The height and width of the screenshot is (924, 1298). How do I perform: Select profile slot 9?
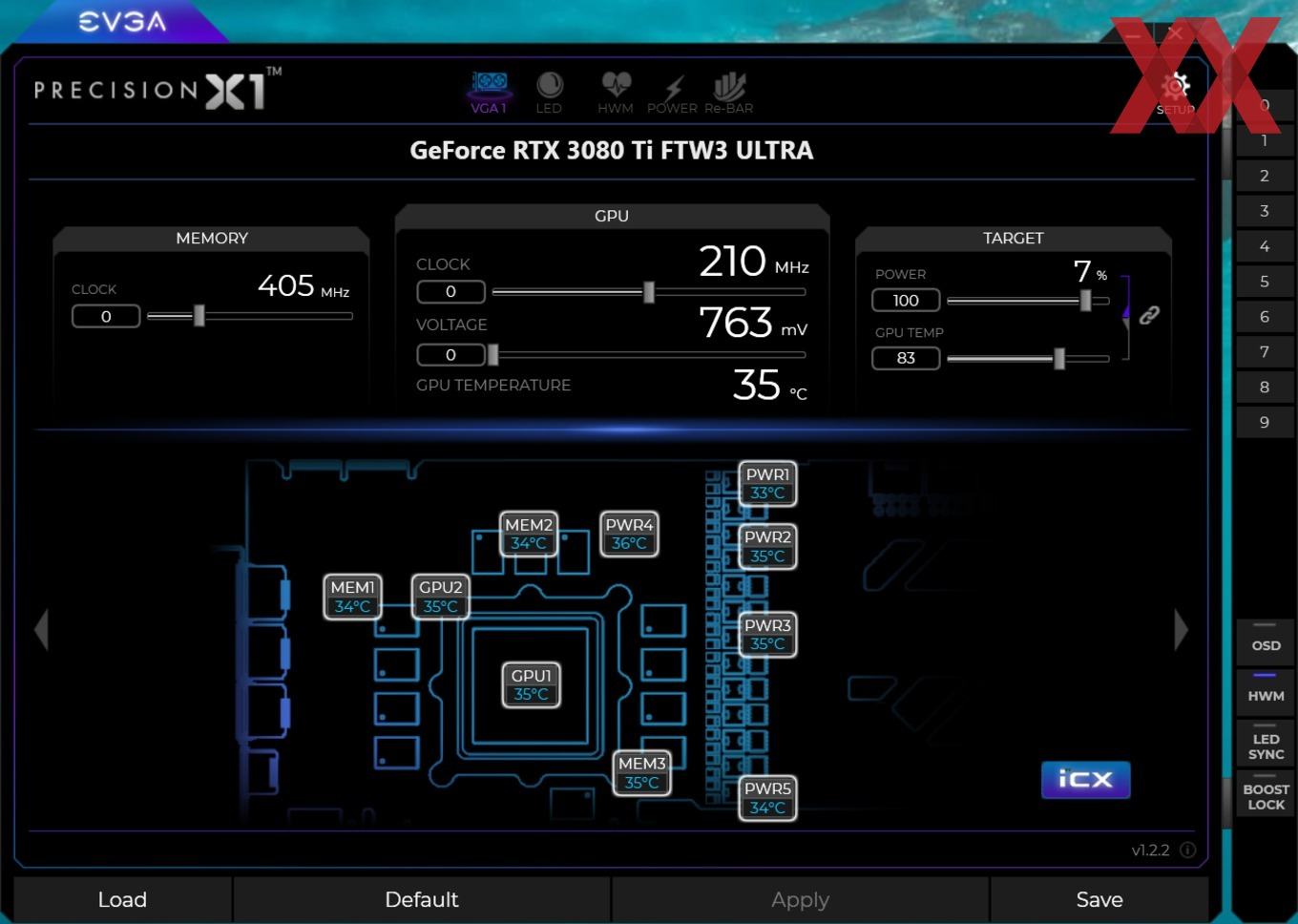[x=1265, y=422]
